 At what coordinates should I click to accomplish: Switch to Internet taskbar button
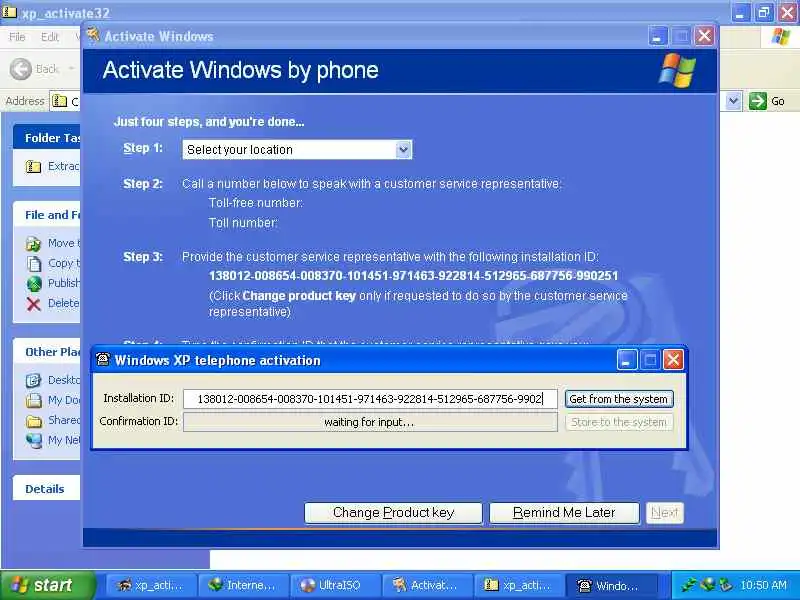[243, 585]
